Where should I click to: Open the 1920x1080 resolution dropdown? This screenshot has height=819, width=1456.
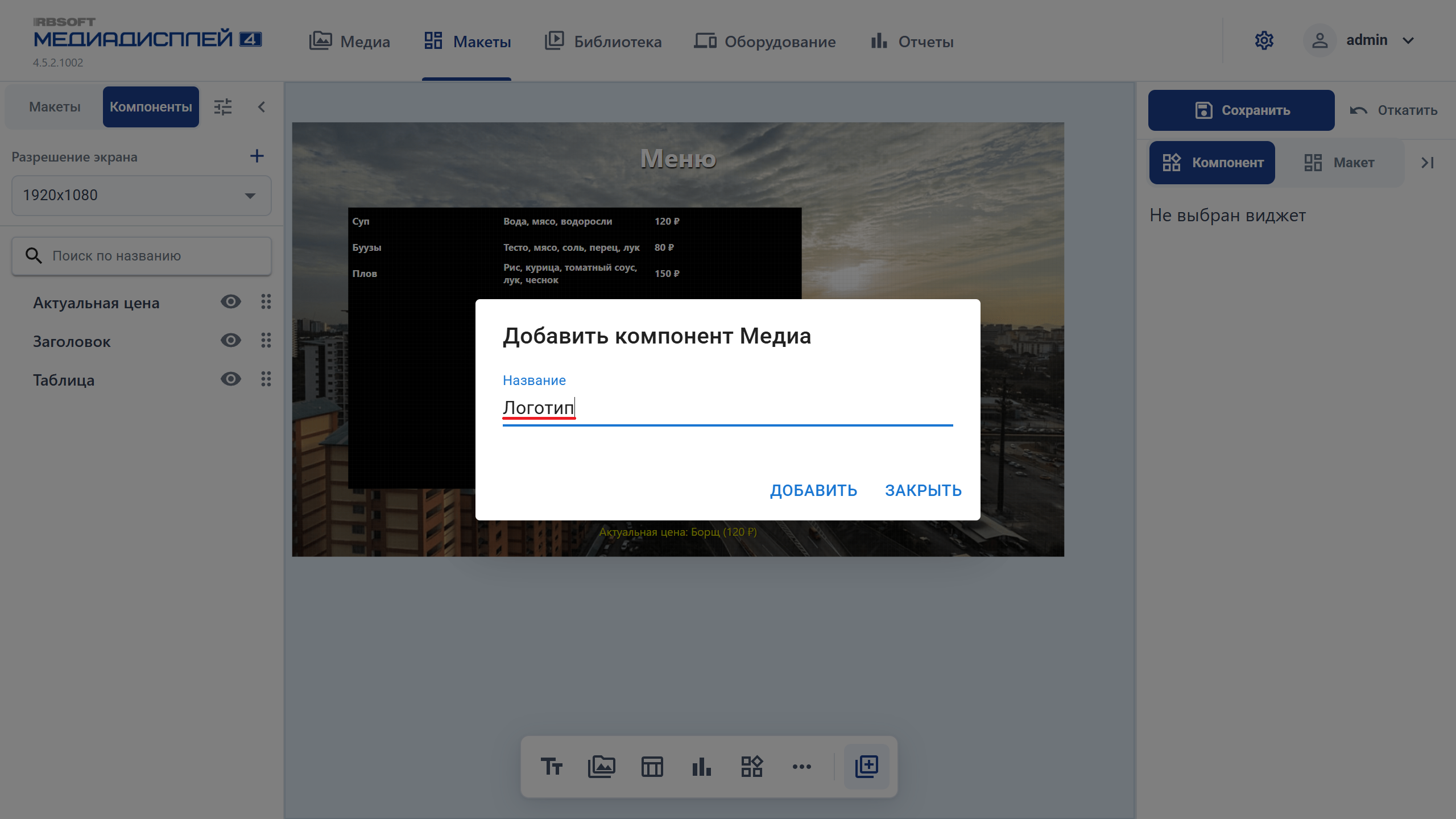tap(141, 195)
